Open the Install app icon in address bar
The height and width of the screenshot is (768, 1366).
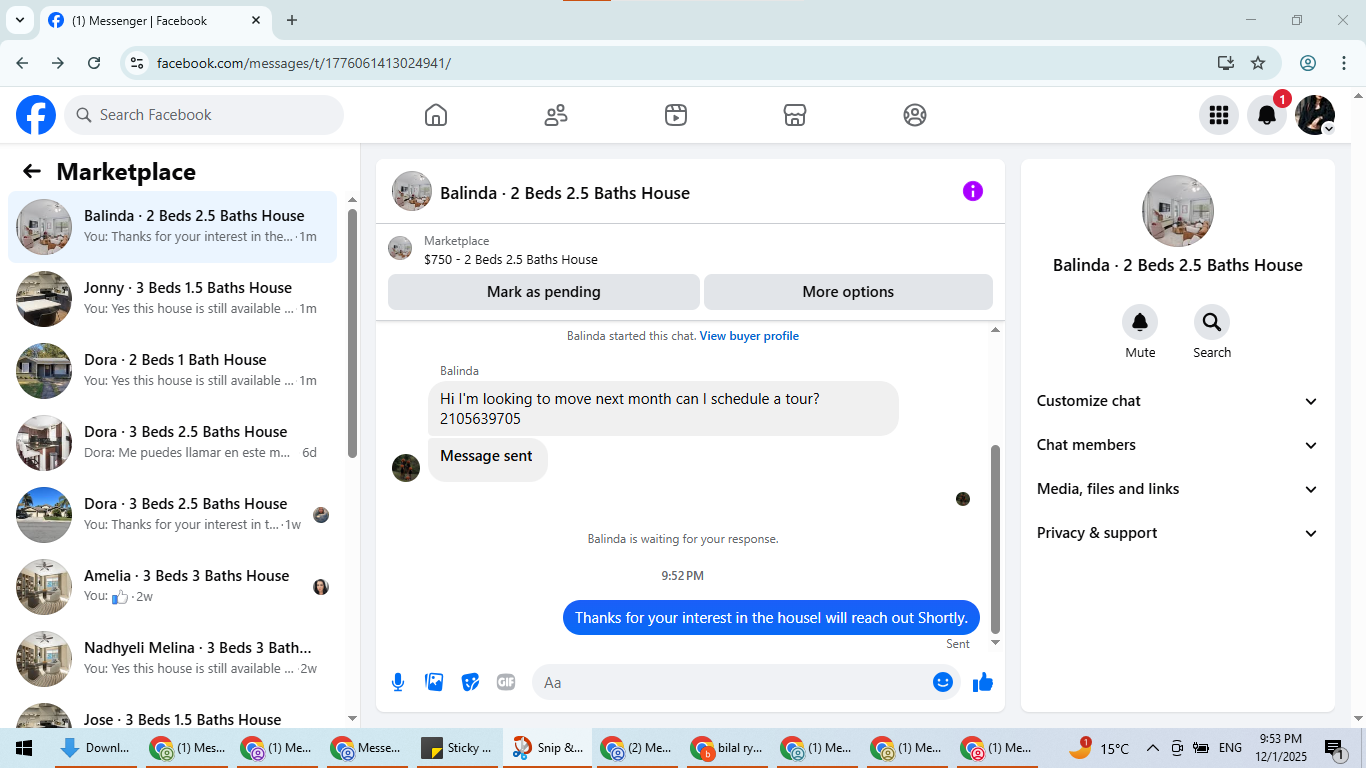coord(1226,63)
